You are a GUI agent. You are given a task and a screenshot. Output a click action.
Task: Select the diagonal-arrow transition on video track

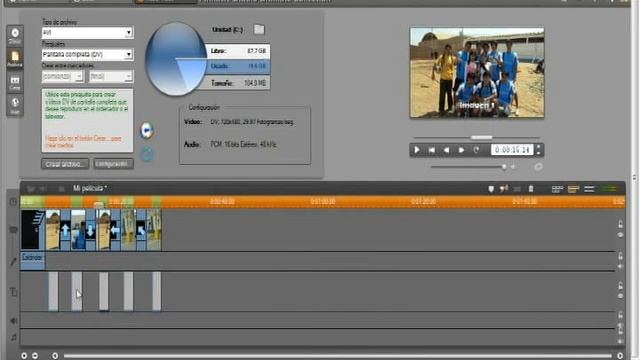[141, 230]
